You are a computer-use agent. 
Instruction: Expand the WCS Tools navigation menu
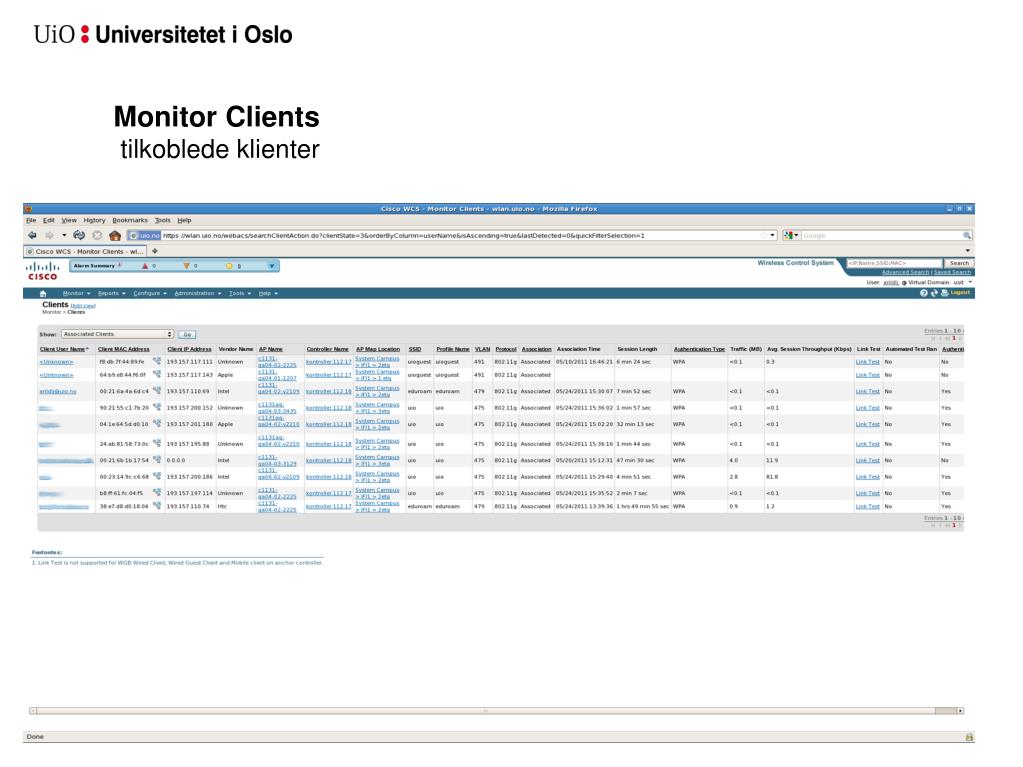[239, 293]
